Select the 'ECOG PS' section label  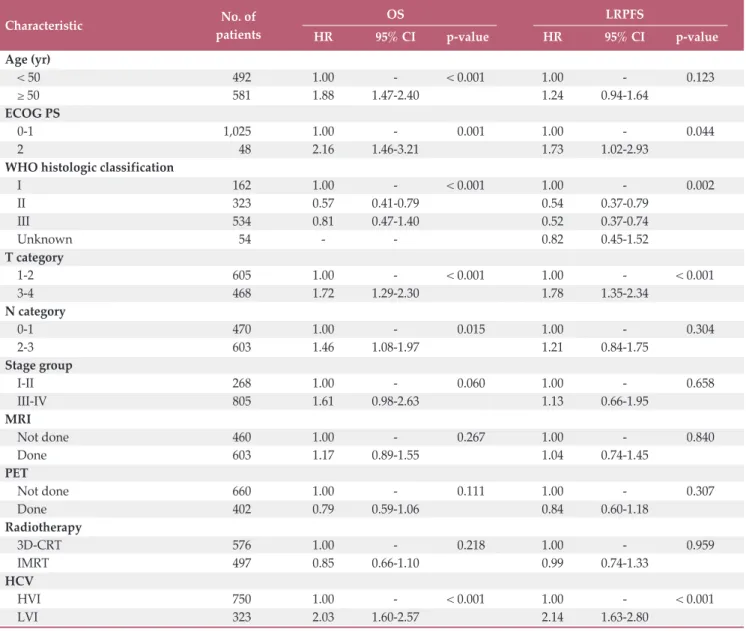[32, 113]
